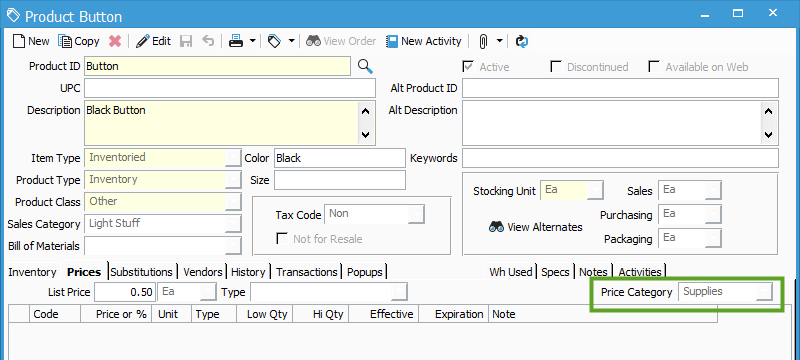Open the Packaging unit dropdown
800x360 pixels.
pos(714,238)
